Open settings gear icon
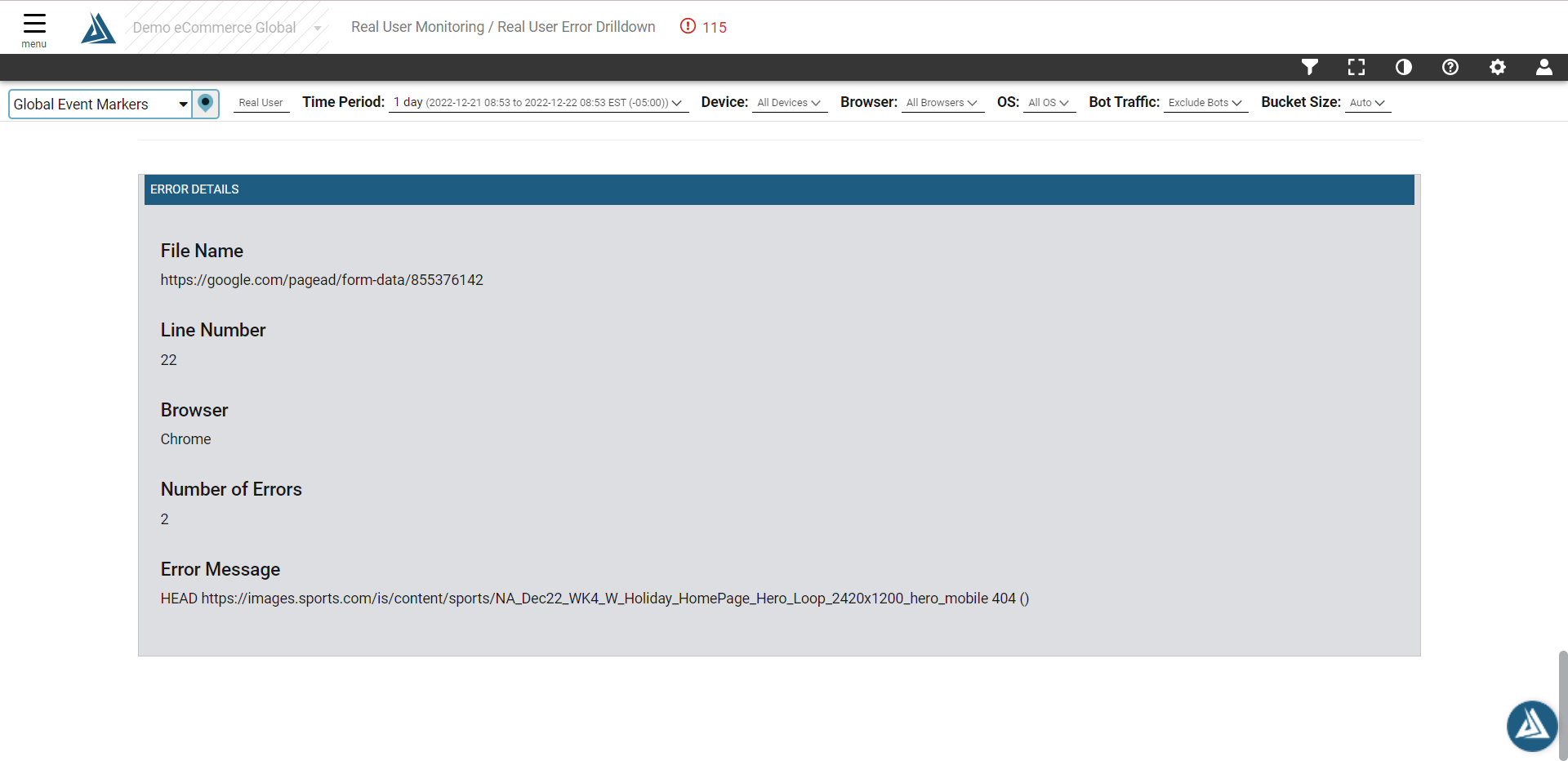This screenshot has width=1568, height=761. (1498, 67)
